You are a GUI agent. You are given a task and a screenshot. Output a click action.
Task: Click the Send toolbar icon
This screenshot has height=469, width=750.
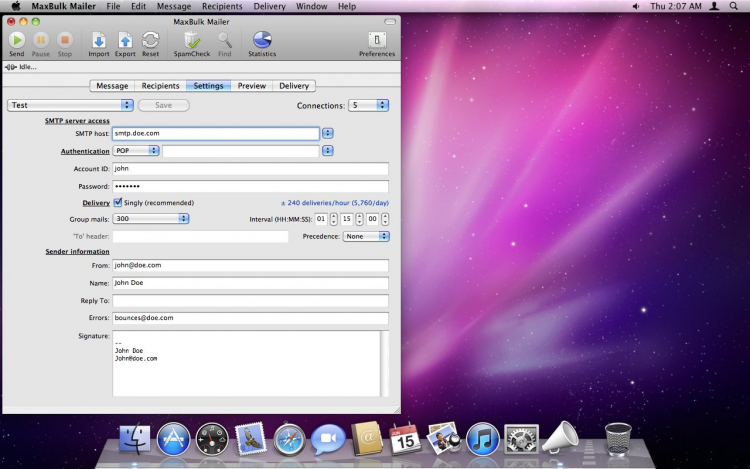pyautogui.click(x=17, y=40)
